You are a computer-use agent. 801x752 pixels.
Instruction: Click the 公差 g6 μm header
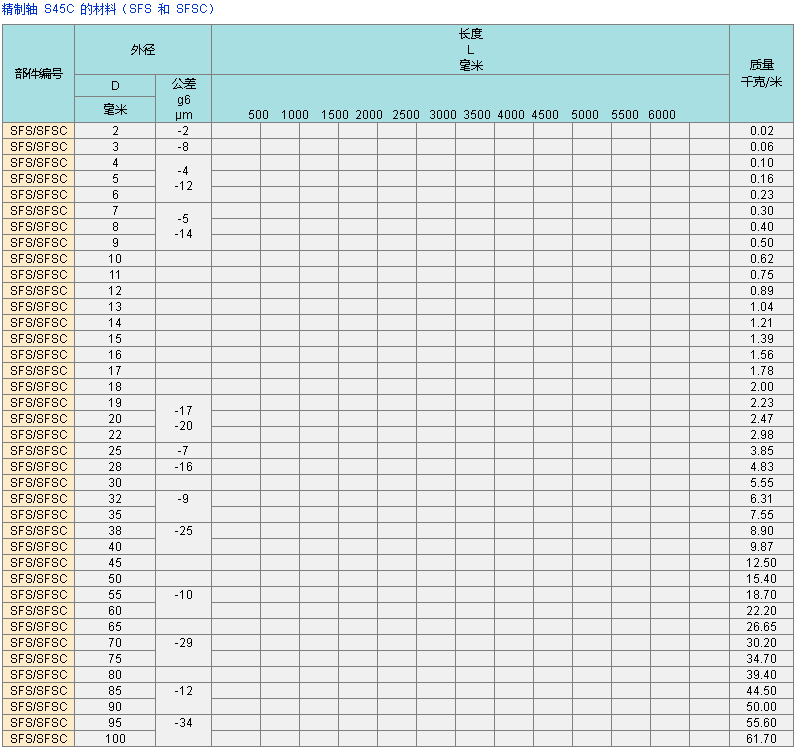coord(183,99)
